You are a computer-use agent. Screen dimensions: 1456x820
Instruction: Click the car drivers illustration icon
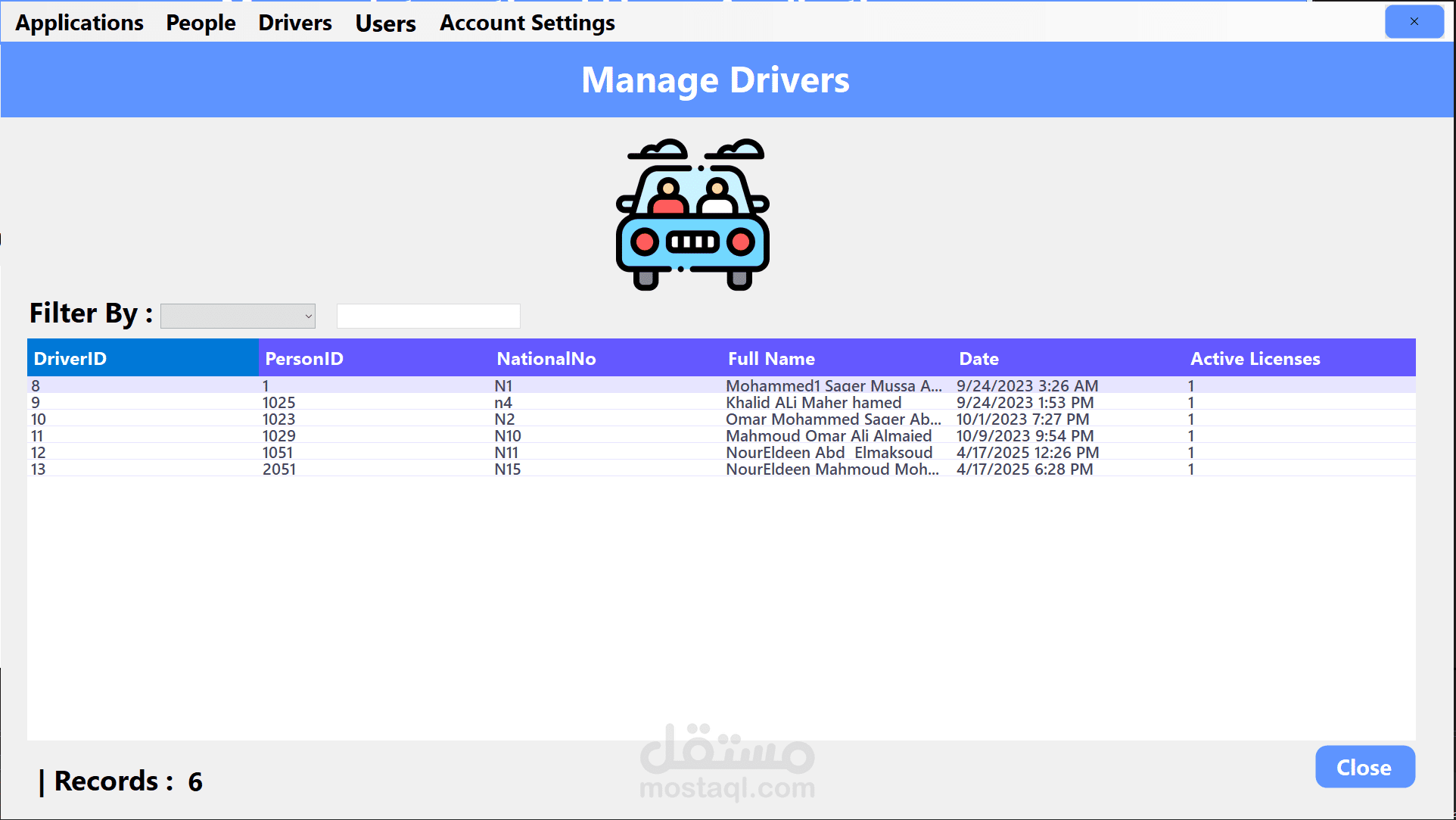tap(692, 214)
